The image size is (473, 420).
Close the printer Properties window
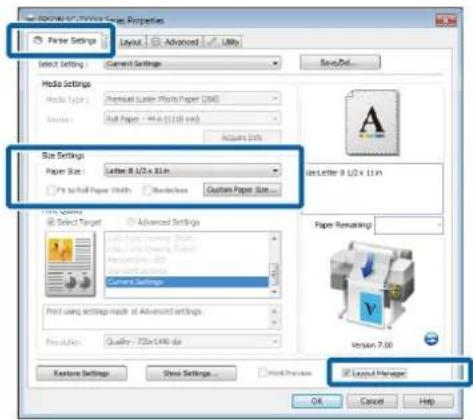click(446, 20)
